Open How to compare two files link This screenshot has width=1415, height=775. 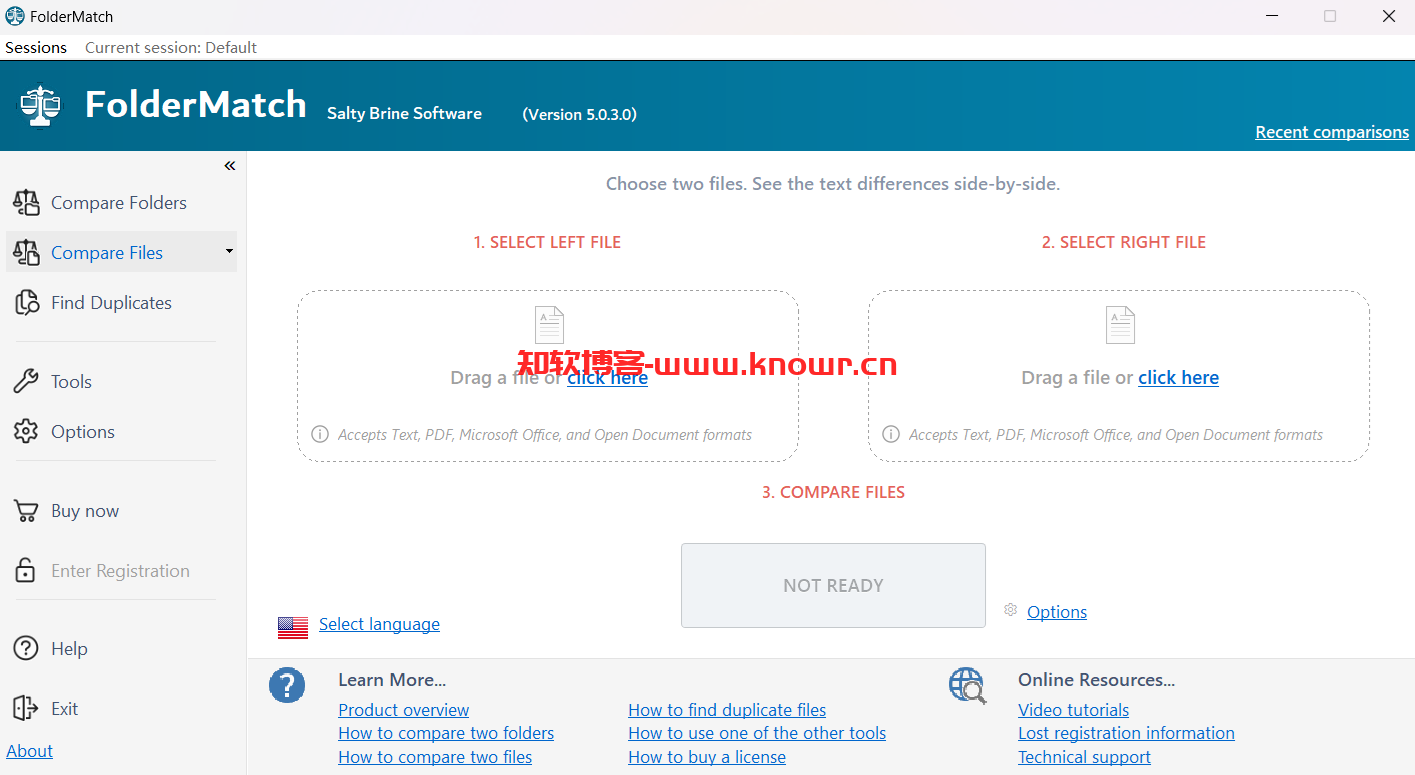435,757
